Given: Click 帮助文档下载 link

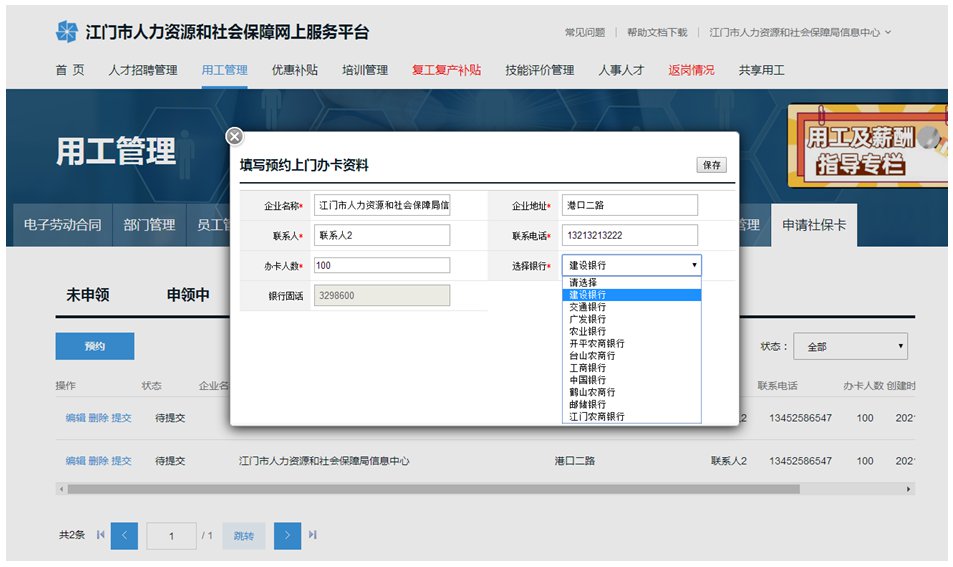Looking at the screenshot, I should pyautogui.click(x=657, y=32).
